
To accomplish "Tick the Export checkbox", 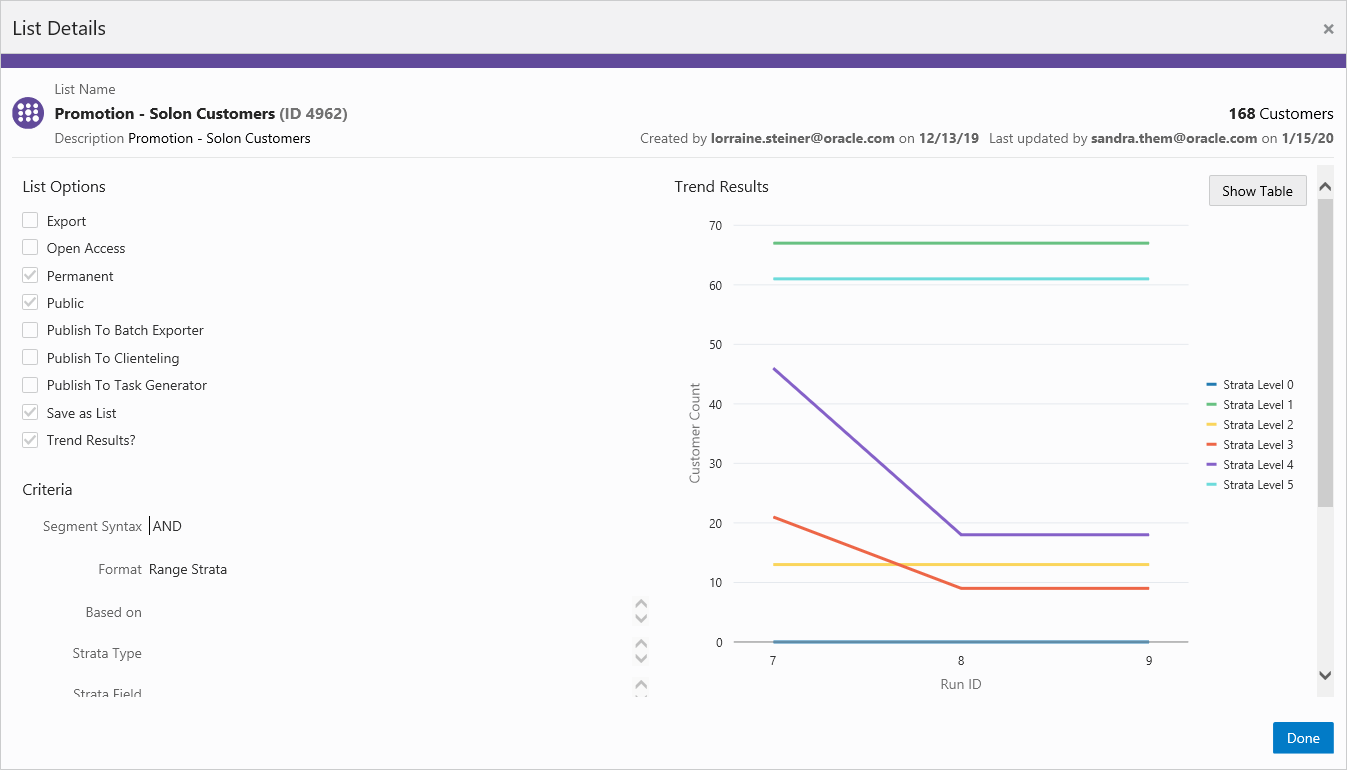I will [30, 220].
